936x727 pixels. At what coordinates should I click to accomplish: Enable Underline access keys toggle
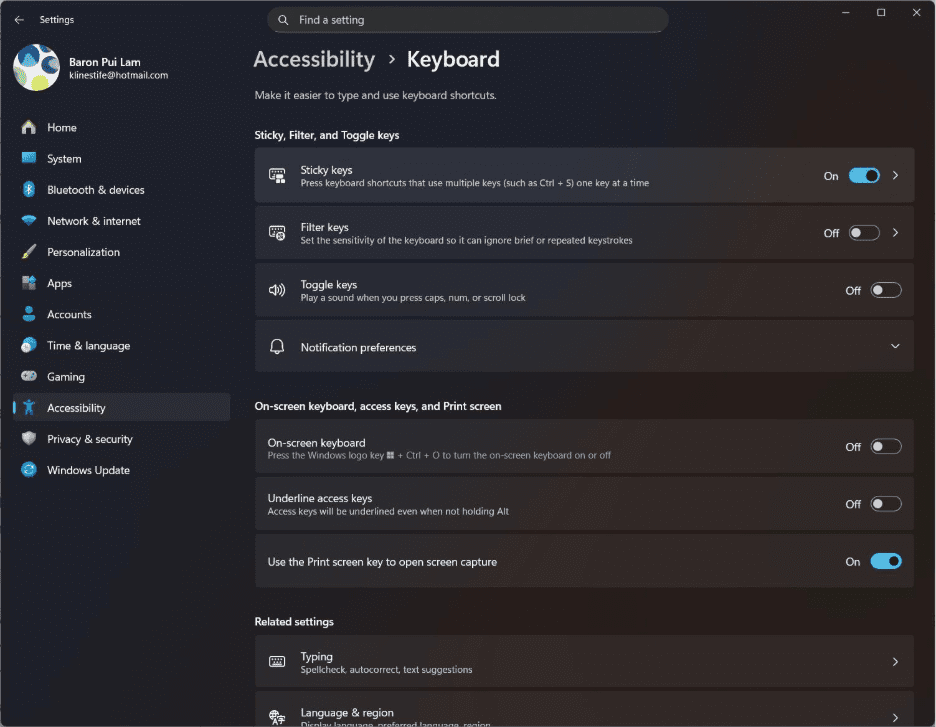[x=885, y=504]
